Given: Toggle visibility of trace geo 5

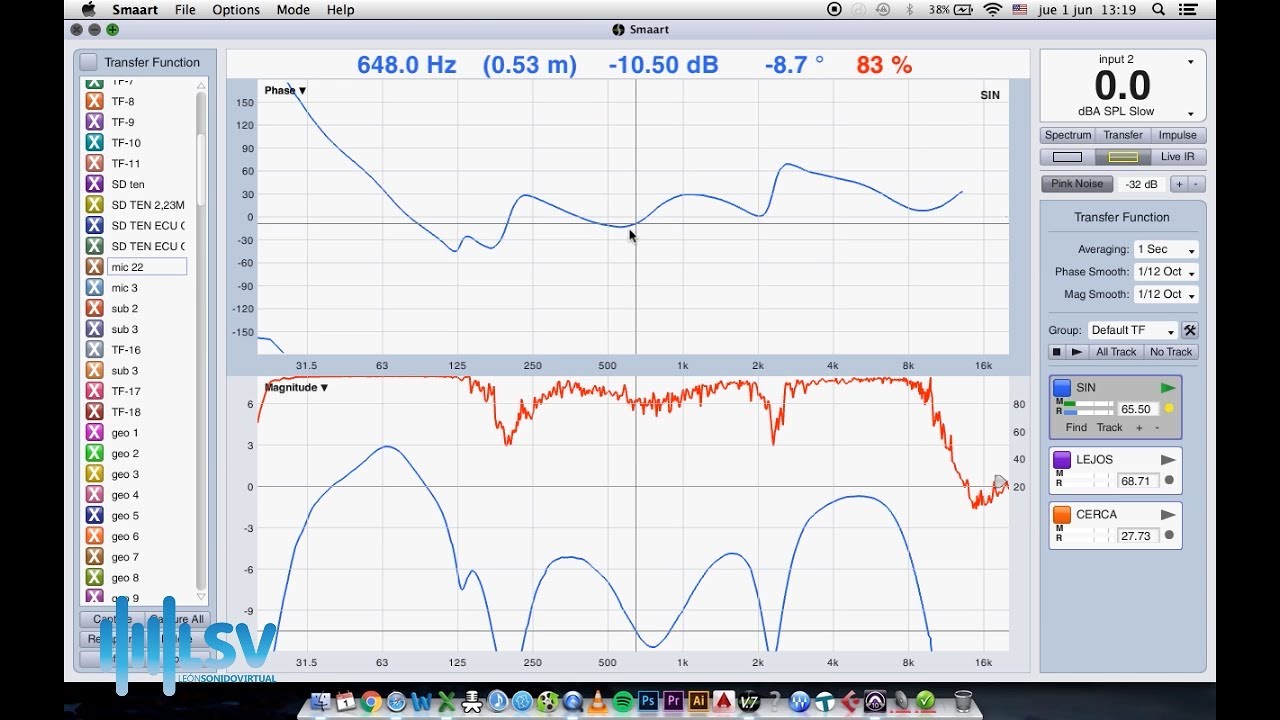Looking at the screenshot, I should [x=94, y=516].
